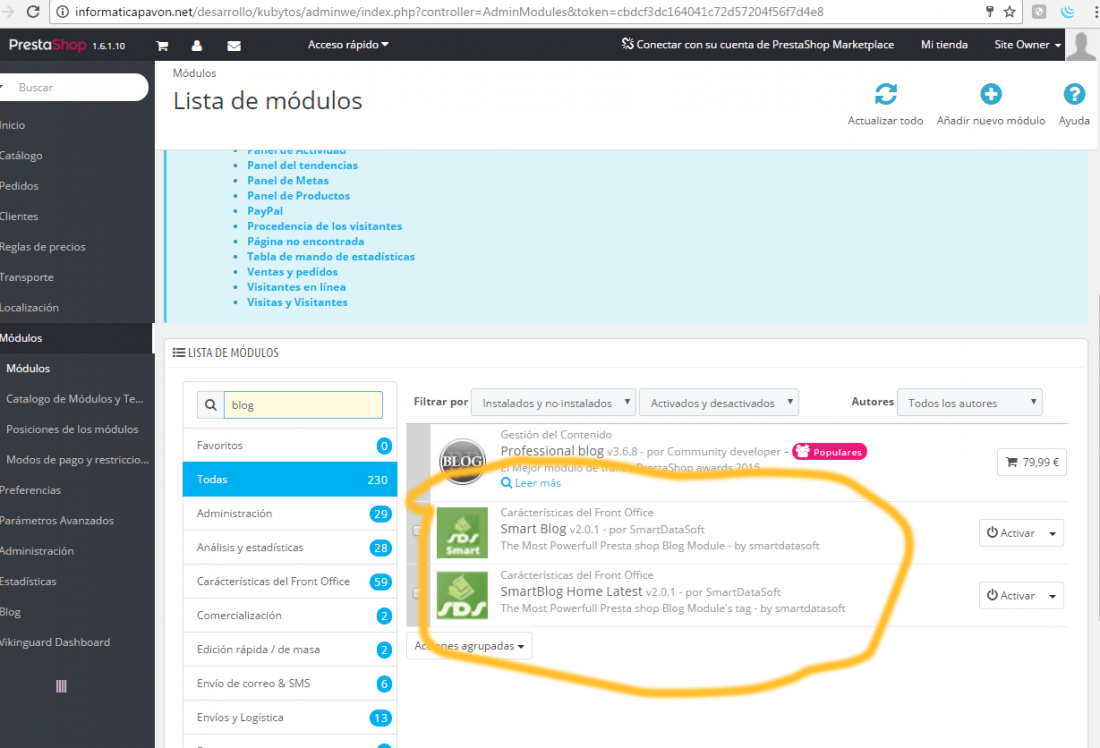Click the browser address bar URL
1100x748 pixels.
point(449,12)
